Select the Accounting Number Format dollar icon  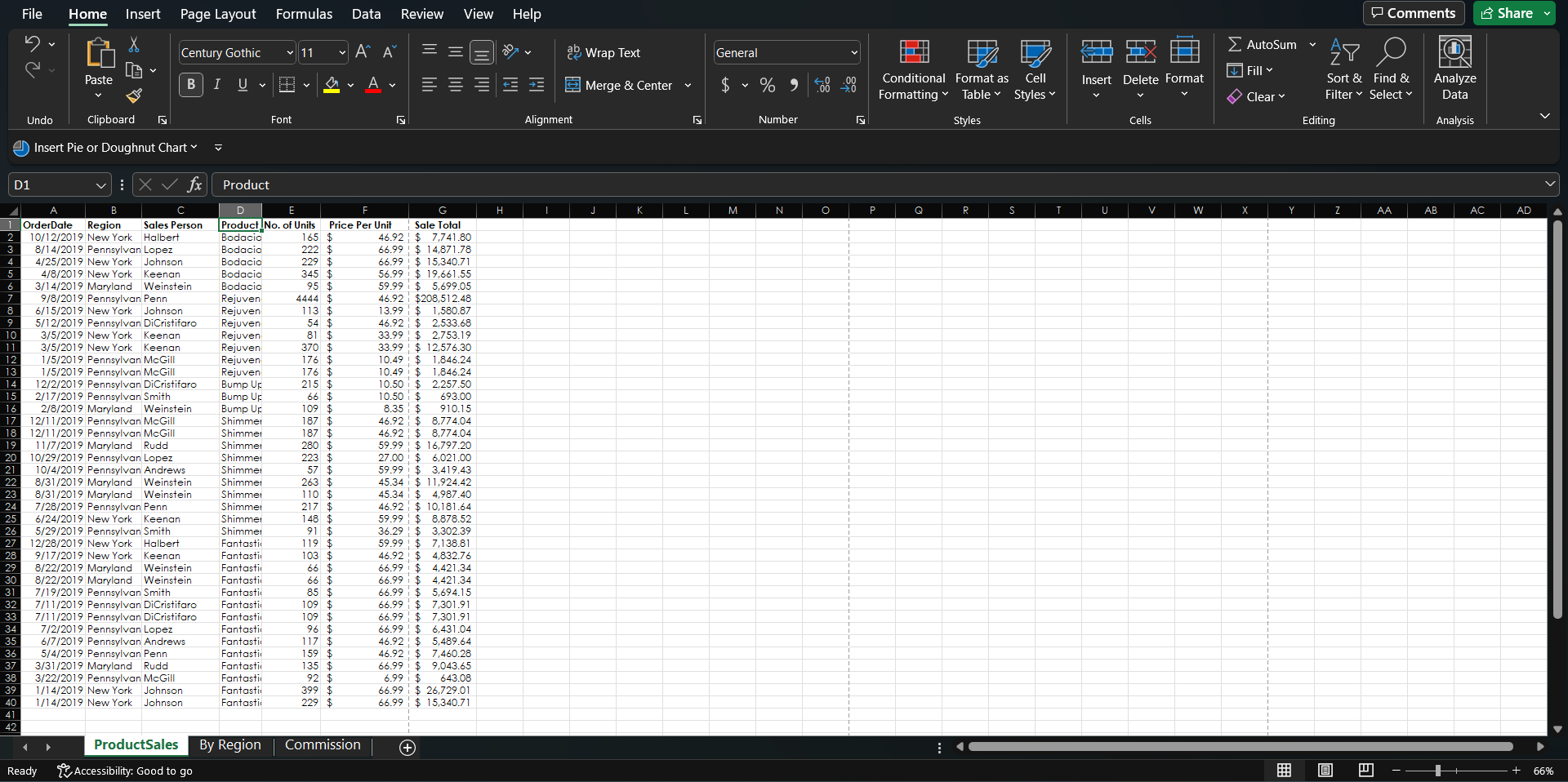pos(727,85)
